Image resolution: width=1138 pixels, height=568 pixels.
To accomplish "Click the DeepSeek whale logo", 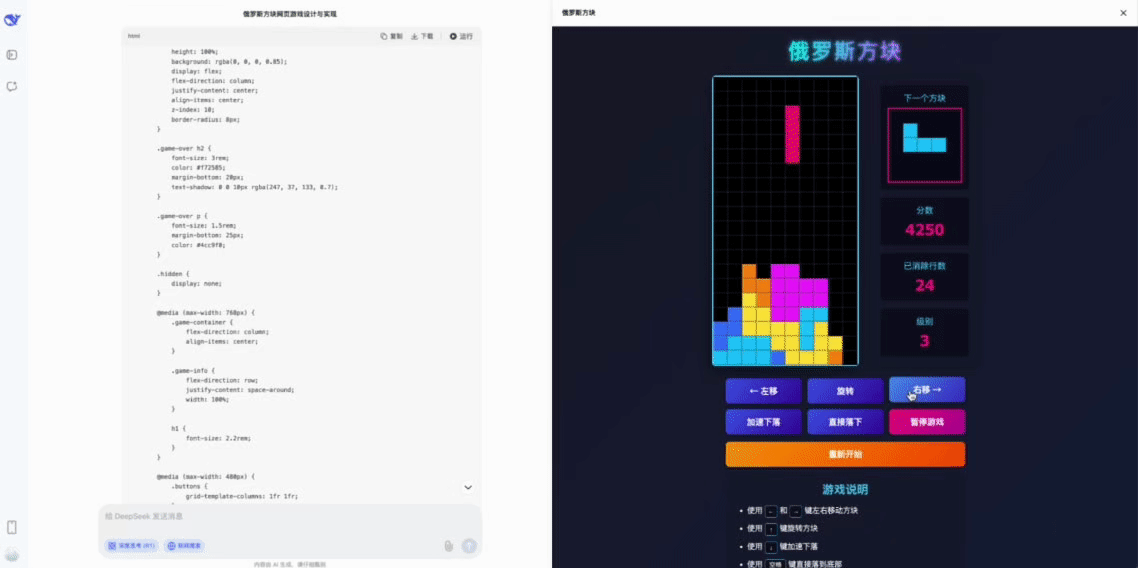I will click(12, 20).
